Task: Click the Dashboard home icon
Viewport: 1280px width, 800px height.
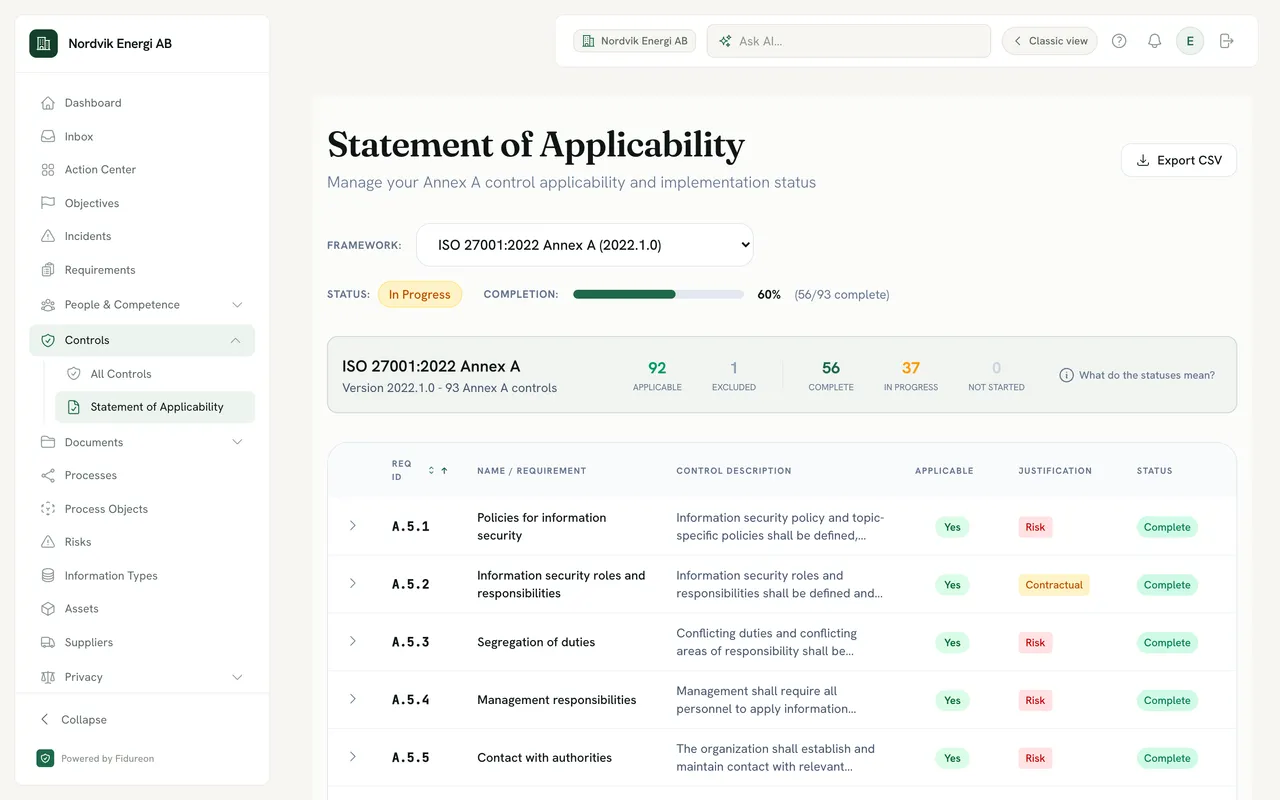Action: pyautogui.click(x=48, y=103)
